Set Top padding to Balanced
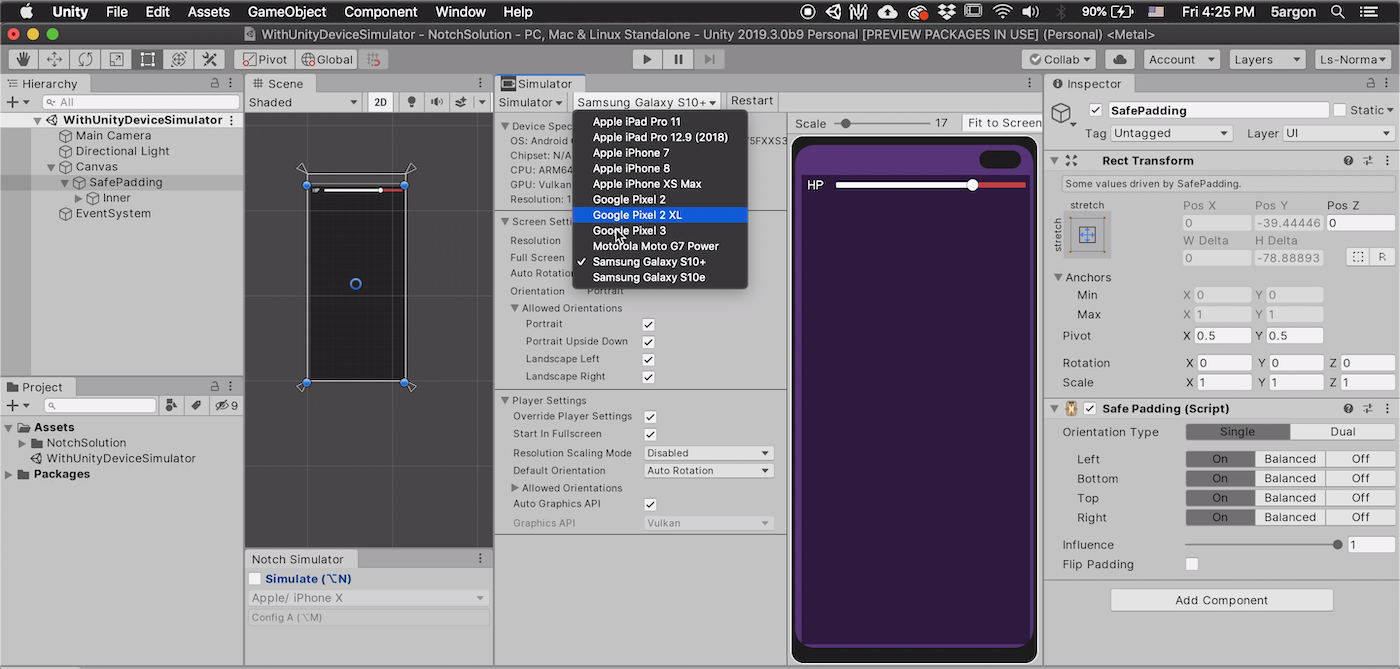Screen dimensions: 1400x669 point(1290,498)
